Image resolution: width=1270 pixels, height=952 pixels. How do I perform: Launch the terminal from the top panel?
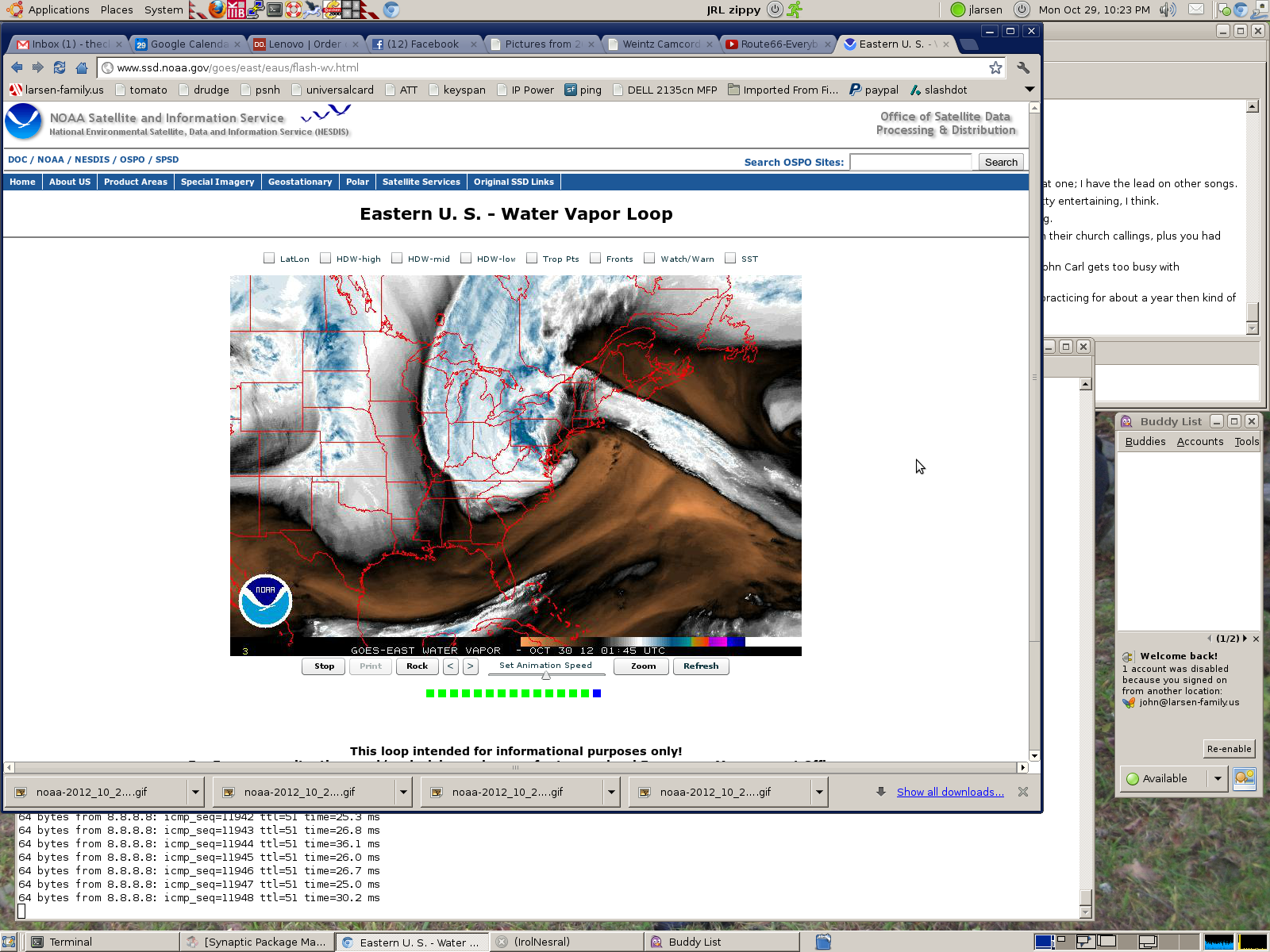pos(275,10)
